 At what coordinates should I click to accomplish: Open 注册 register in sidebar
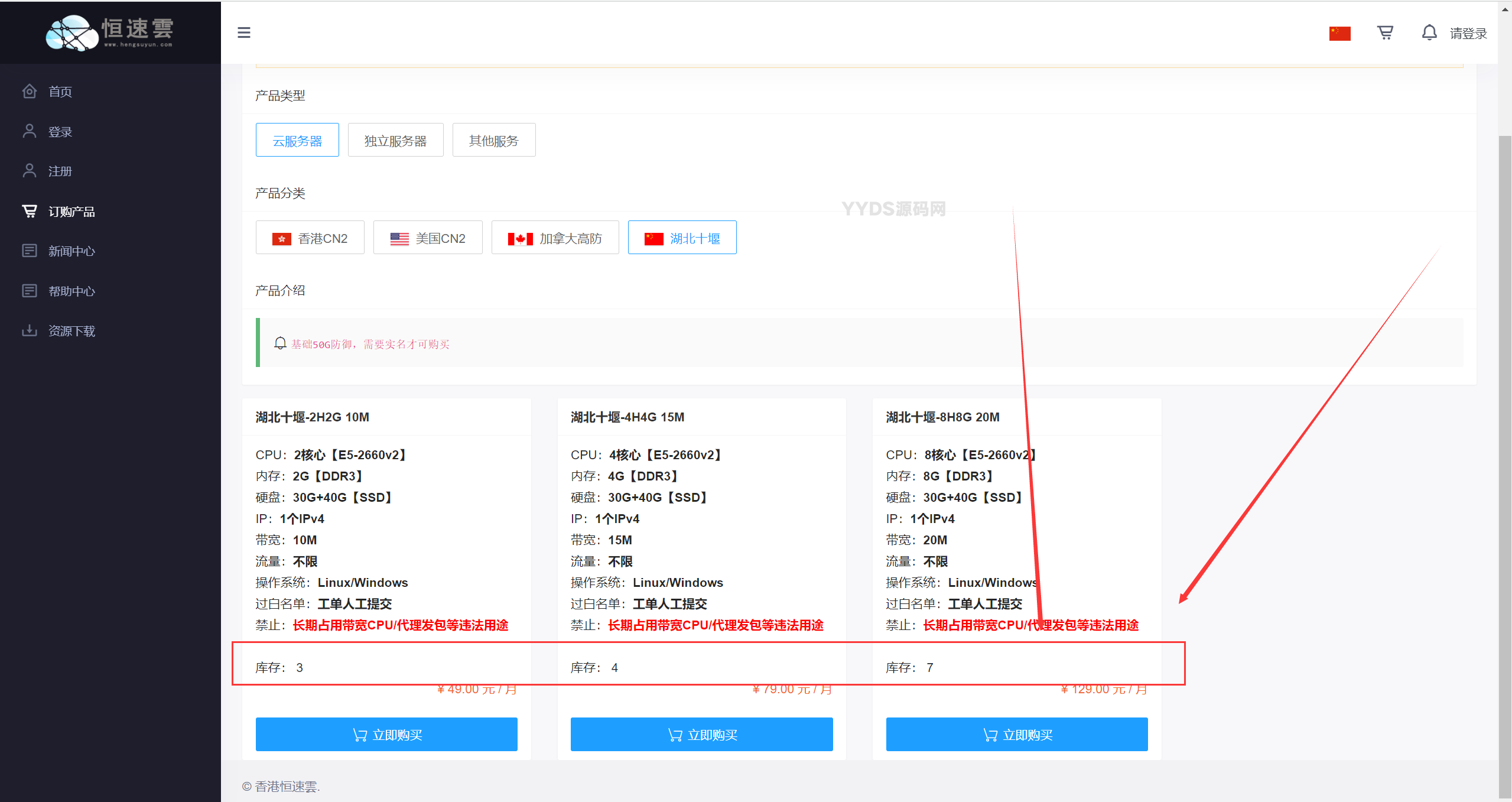click(60, 171)
